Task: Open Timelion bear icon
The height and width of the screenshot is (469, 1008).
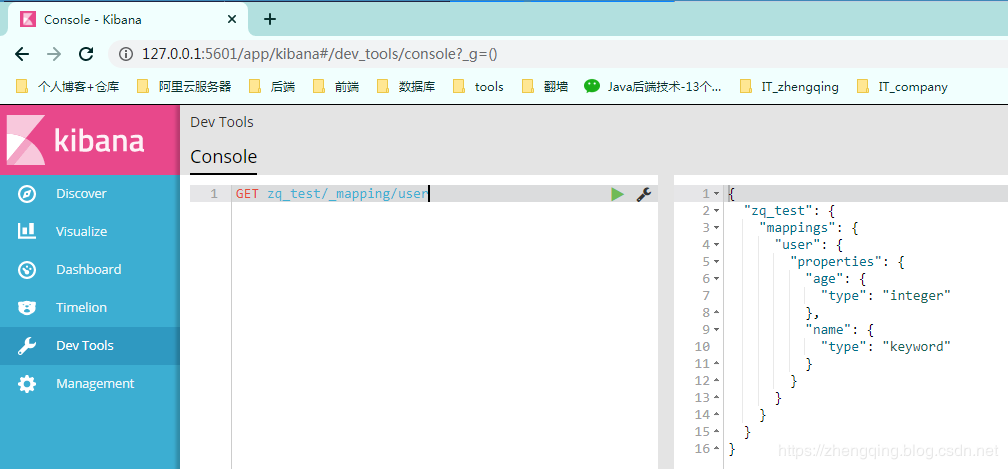Action: pos(27,308)
